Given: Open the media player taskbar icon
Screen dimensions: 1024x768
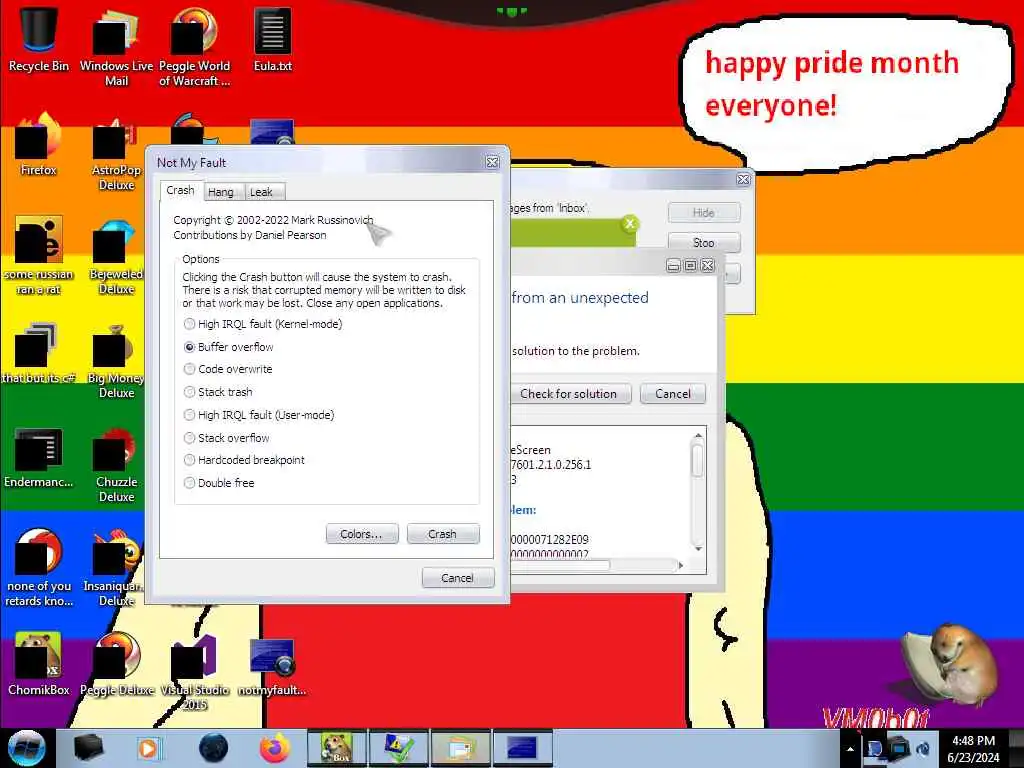Looking at the screenshot, I should click(148, 748).
